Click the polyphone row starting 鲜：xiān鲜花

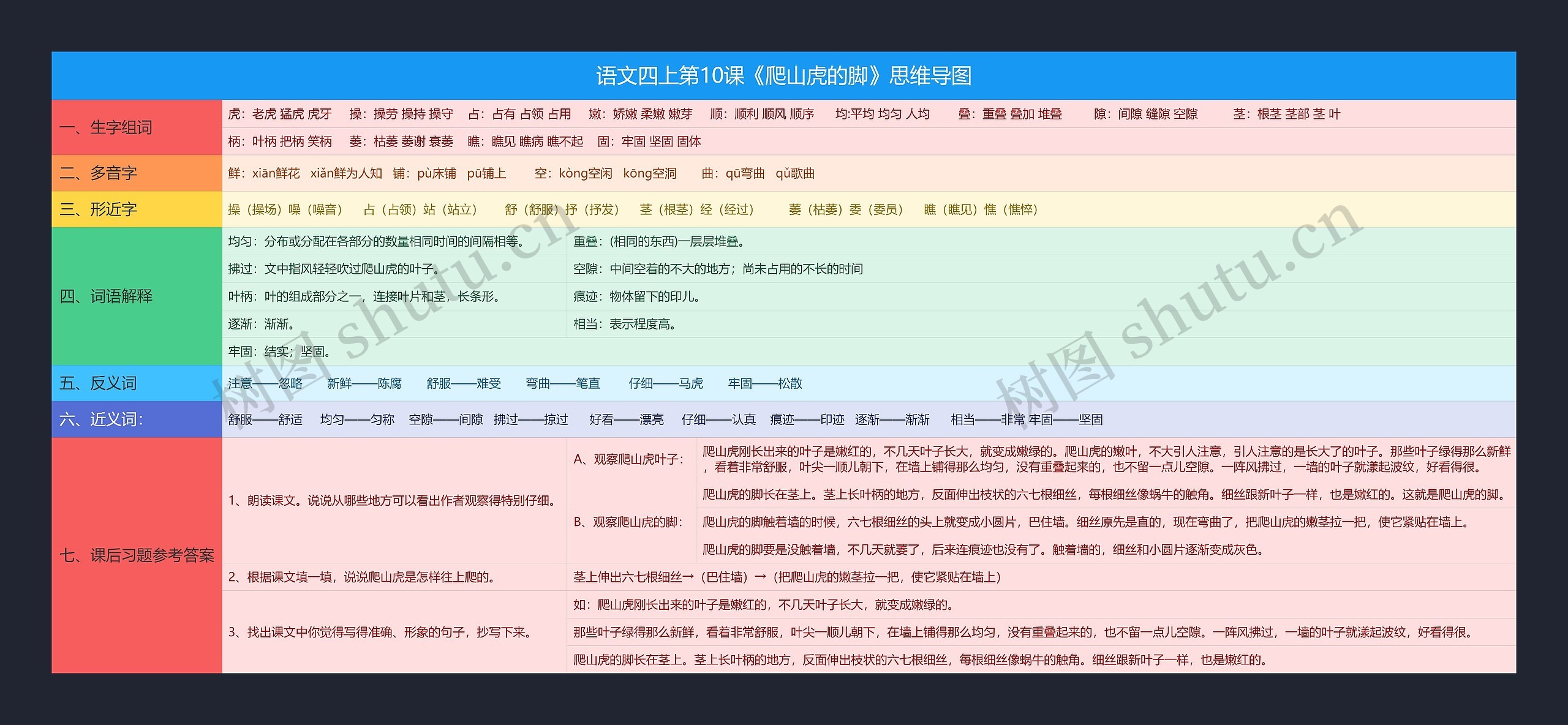[869, 173]
